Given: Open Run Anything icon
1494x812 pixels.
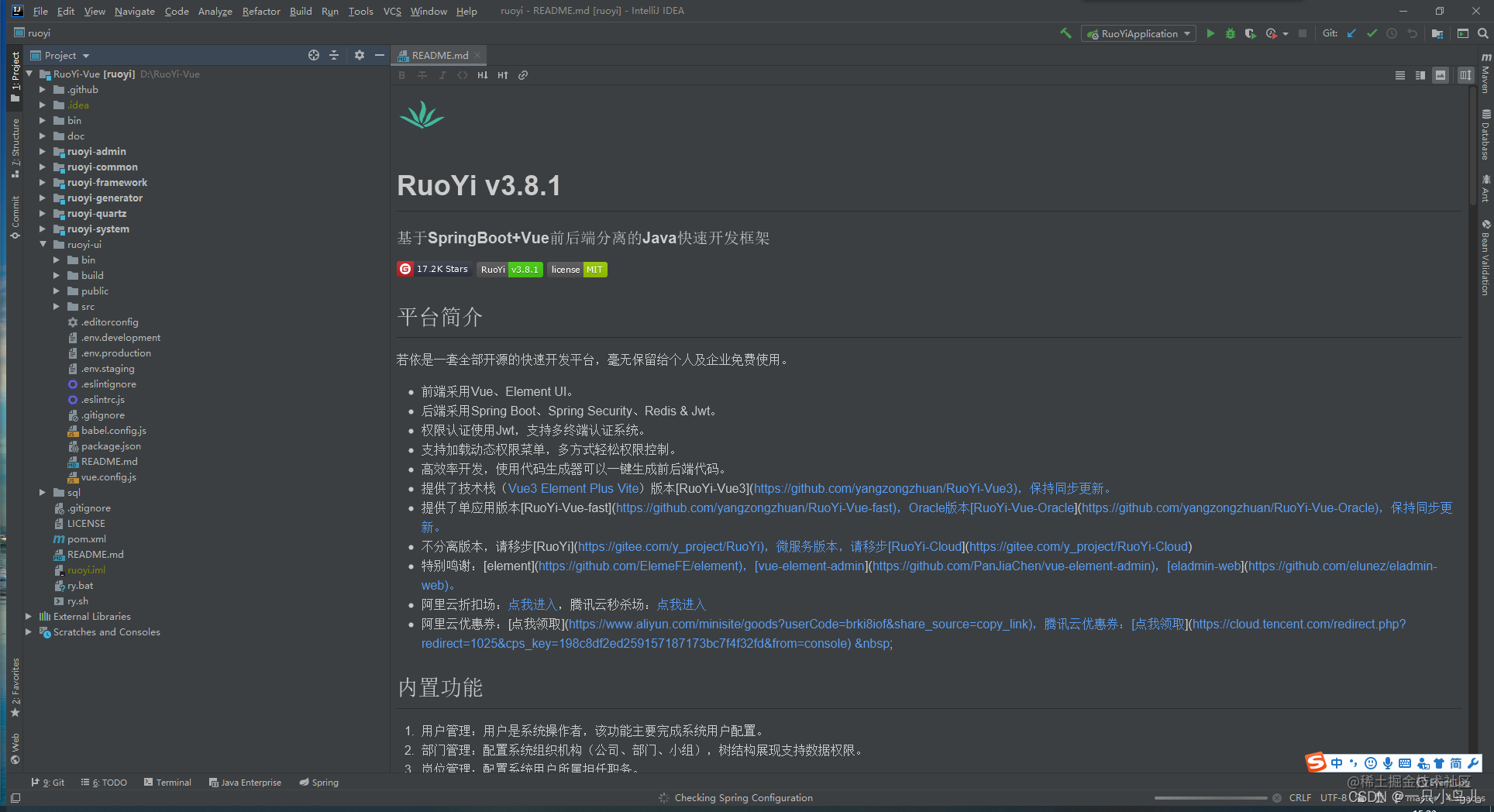Looking at the screenshot, I should [x=1463, y=33].
